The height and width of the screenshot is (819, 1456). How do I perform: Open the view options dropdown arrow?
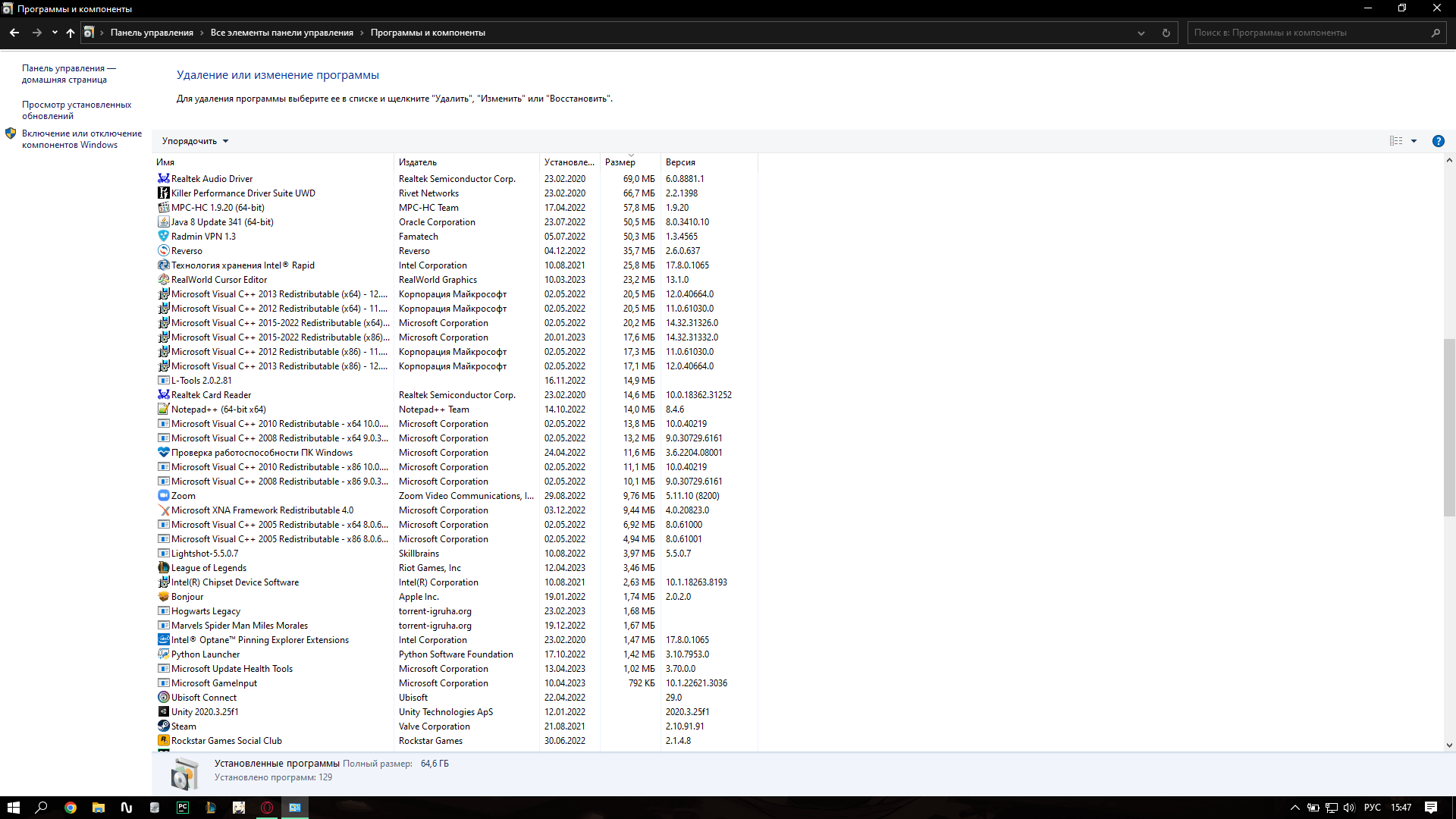(1414, 141)
